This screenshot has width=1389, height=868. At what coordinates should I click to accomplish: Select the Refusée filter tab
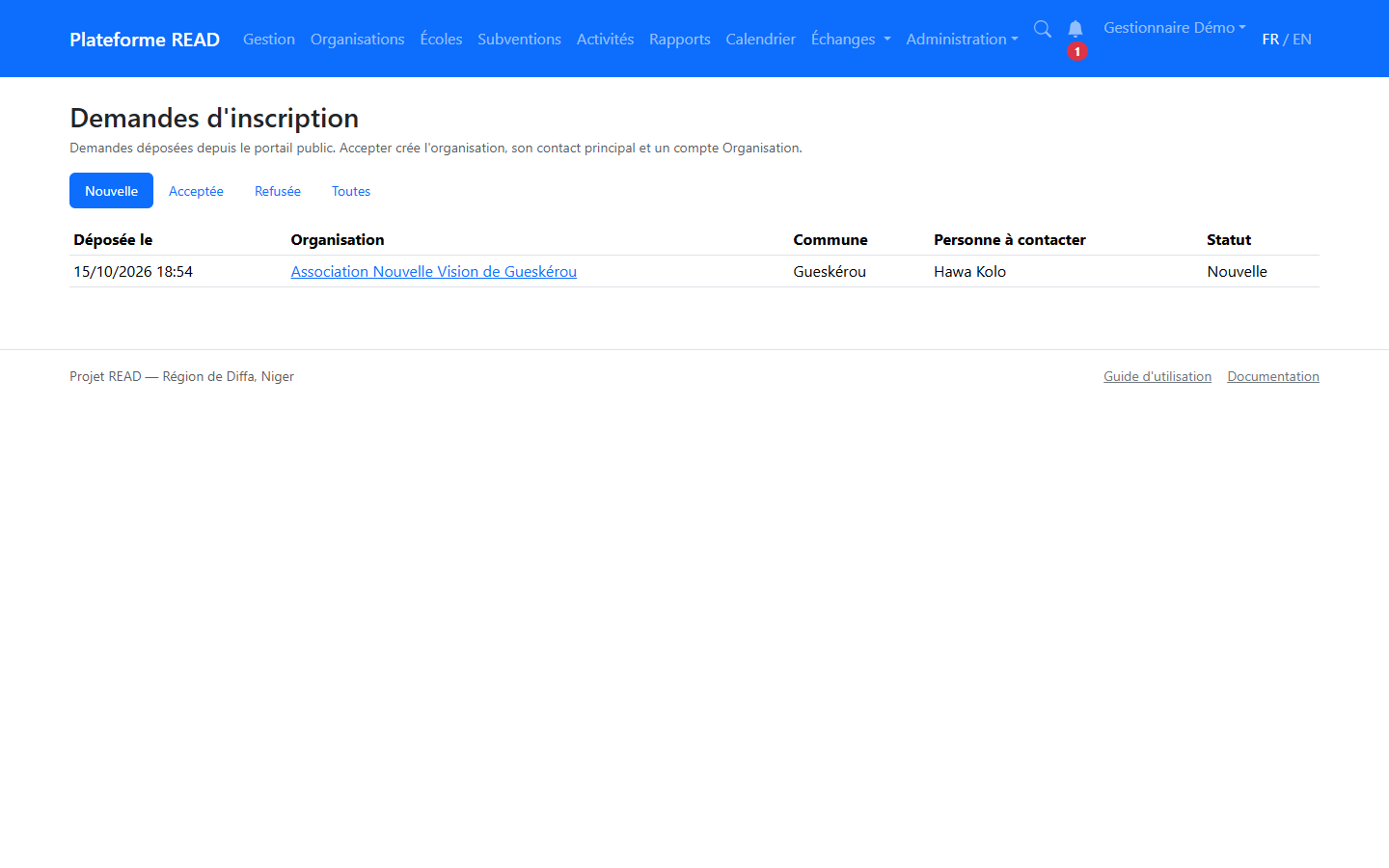click(x=278, y=191)
